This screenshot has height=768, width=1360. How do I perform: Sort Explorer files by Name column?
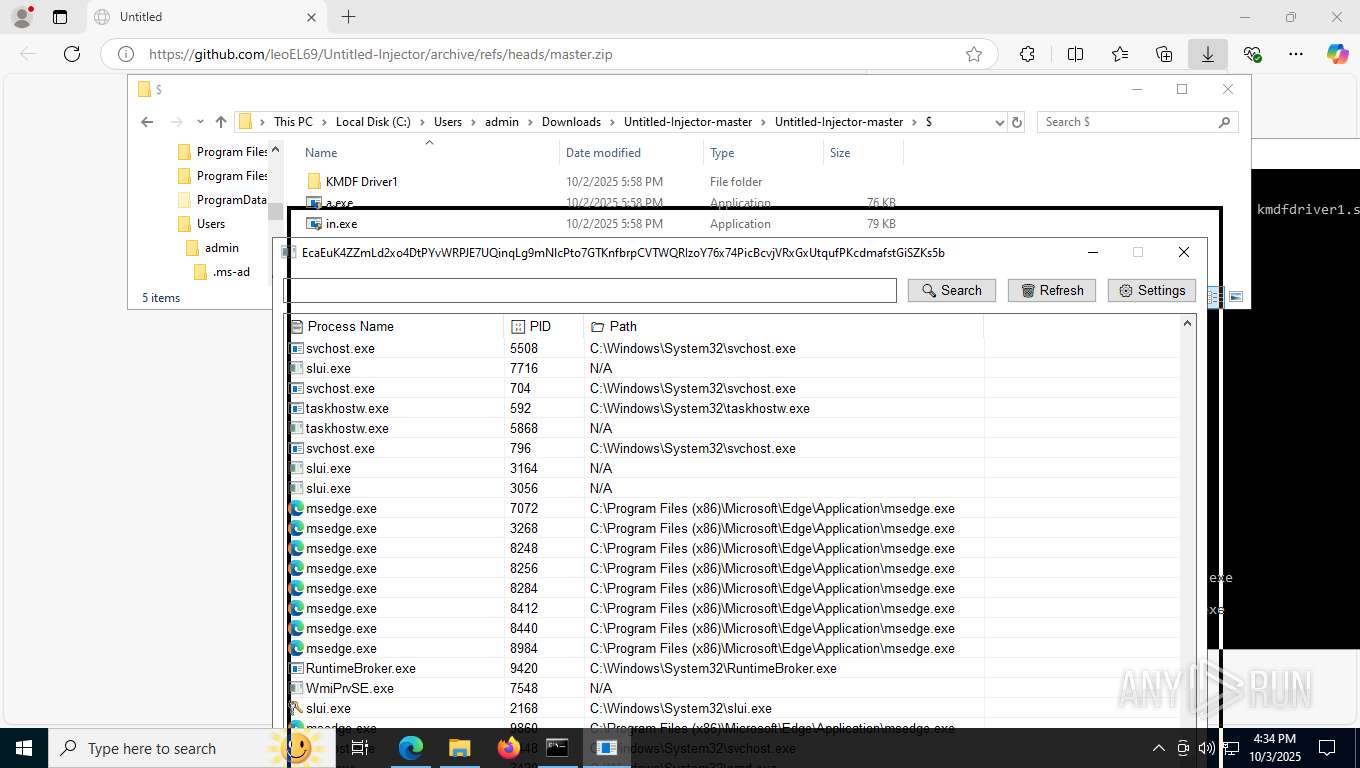coord(320,153)
